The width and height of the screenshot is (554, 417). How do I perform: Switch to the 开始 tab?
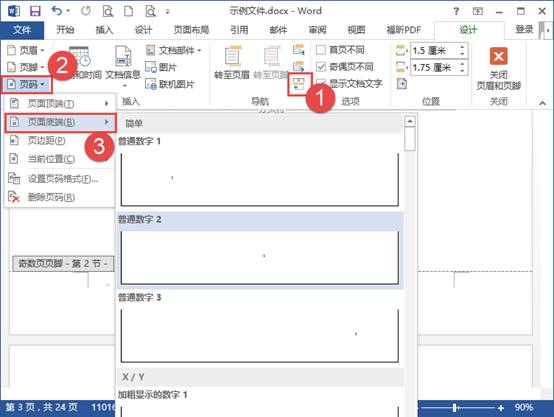click(65, 30)
